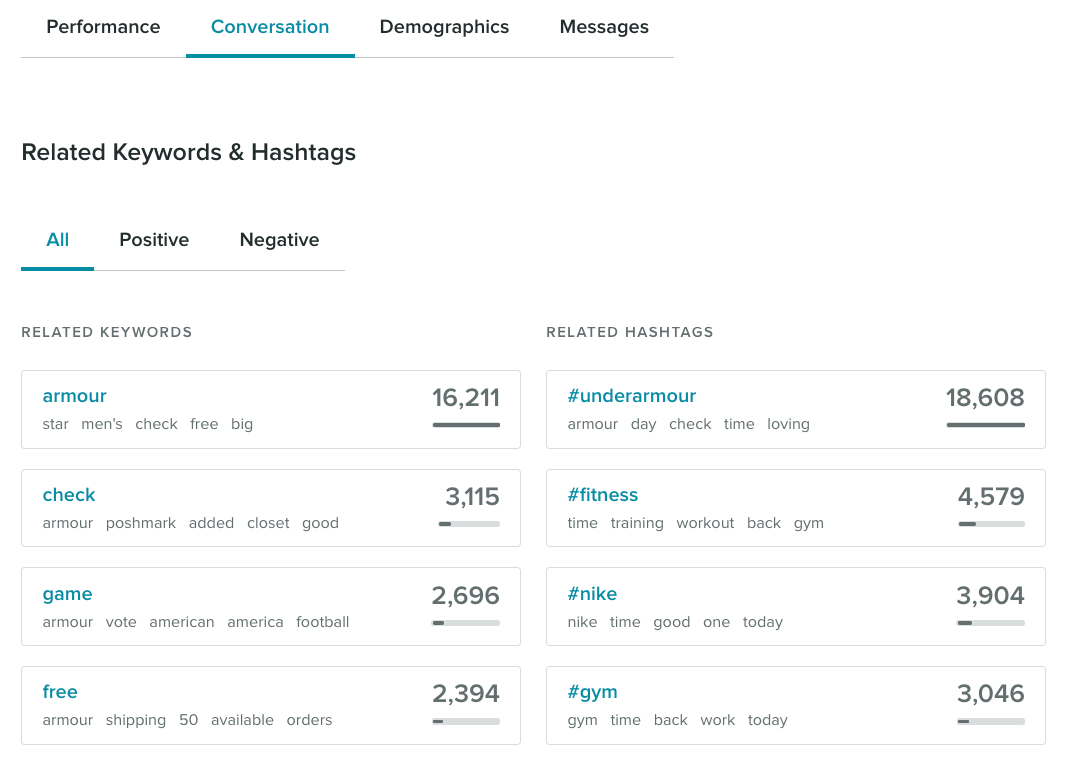Open the #underarmour hashtag link
The width and height of the screenshot is (1068, 758).
631,396
